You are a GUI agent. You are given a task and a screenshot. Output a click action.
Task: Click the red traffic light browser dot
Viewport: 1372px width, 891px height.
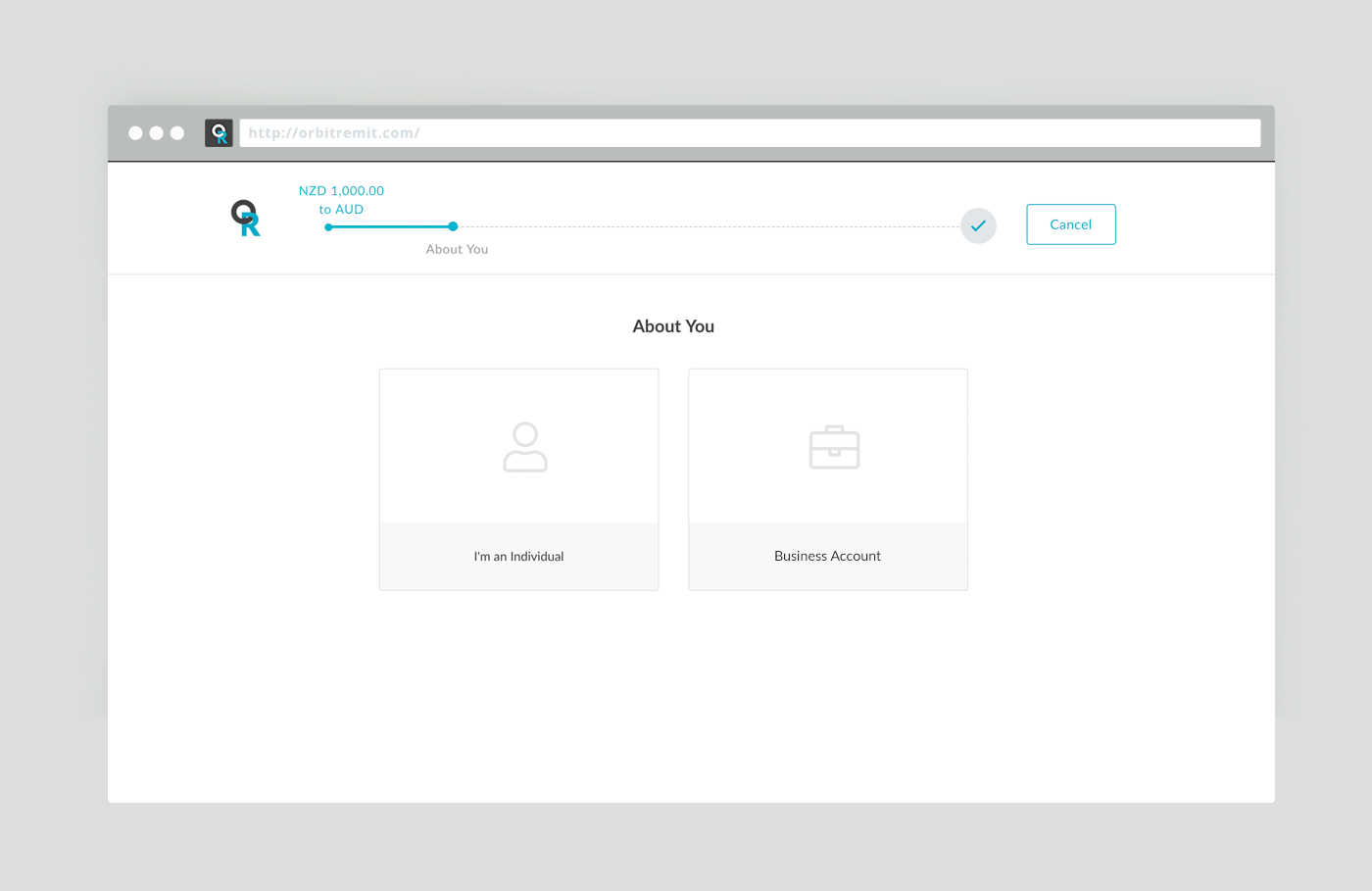click(134, 132)
